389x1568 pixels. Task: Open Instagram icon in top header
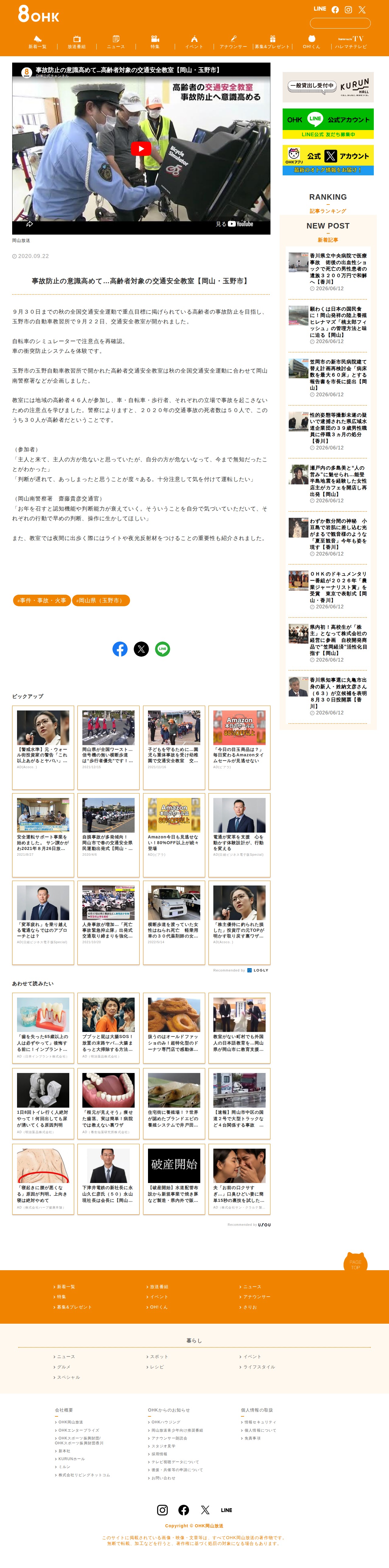coord(348,9)
